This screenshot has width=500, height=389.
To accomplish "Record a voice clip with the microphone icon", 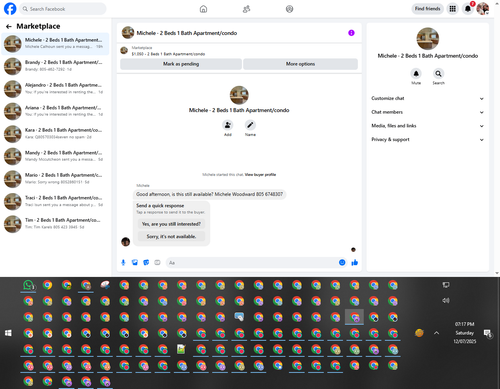I will [123, 263].
